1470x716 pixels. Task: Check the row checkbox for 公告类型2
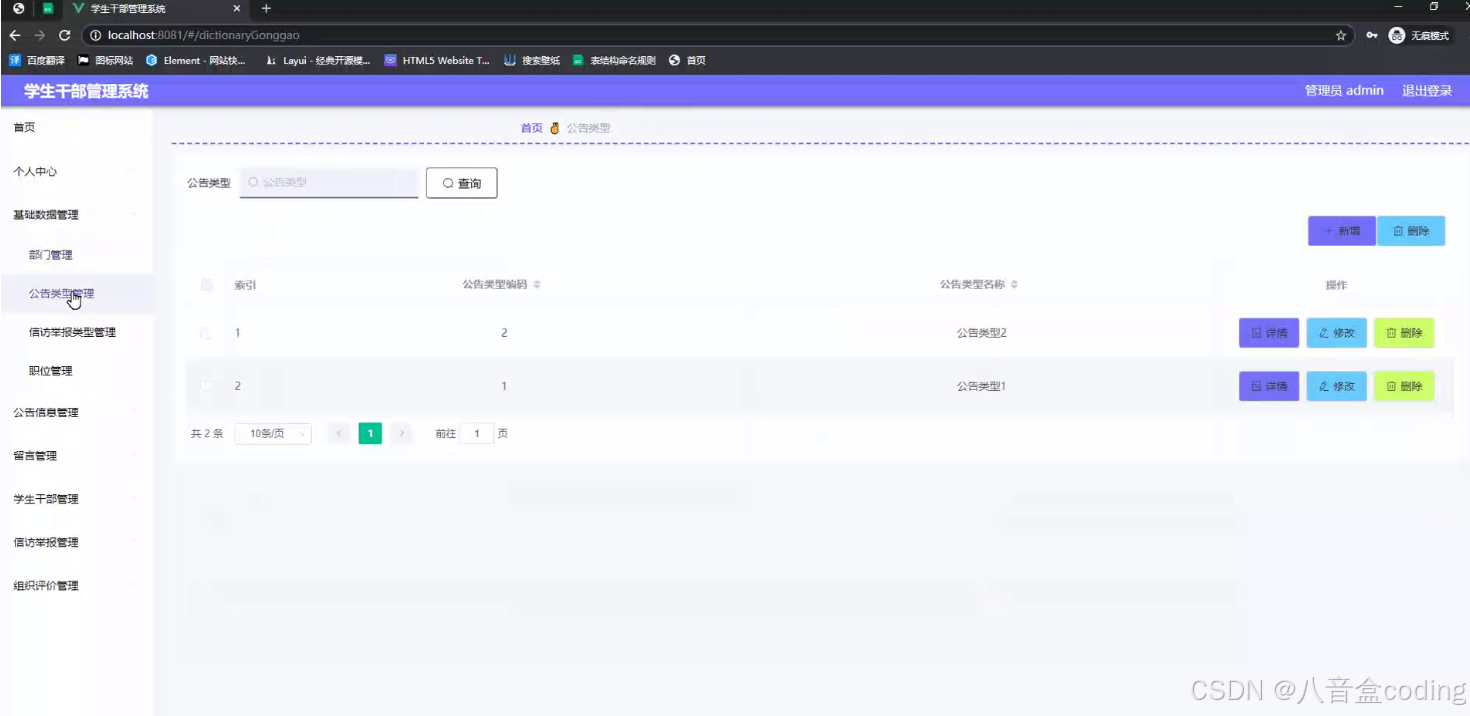point(207,333)
